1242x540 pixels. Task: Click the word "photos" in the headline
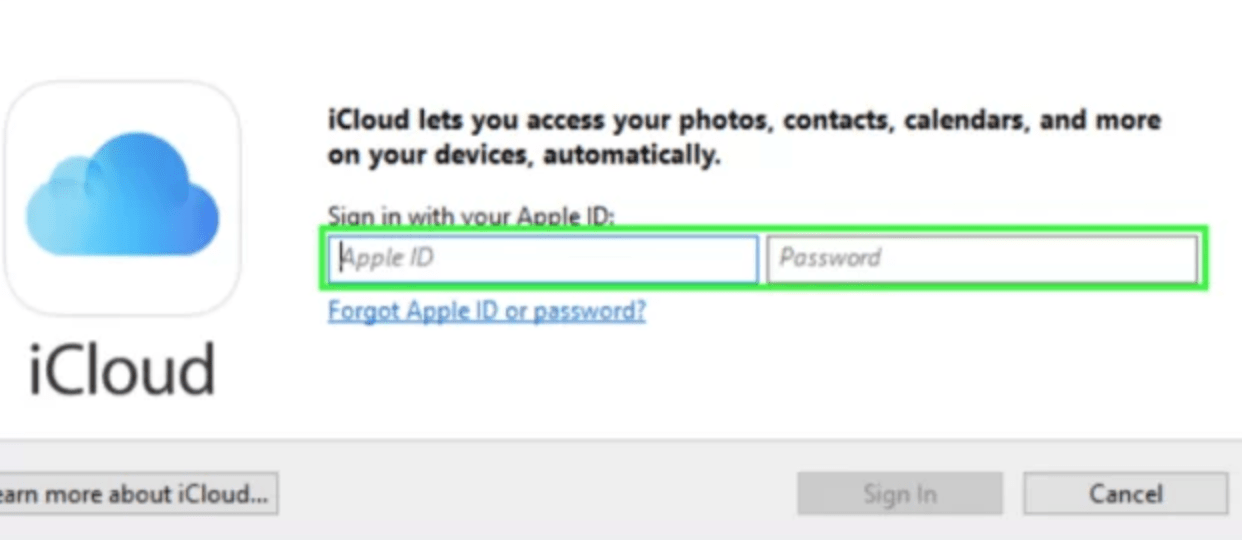726,121
